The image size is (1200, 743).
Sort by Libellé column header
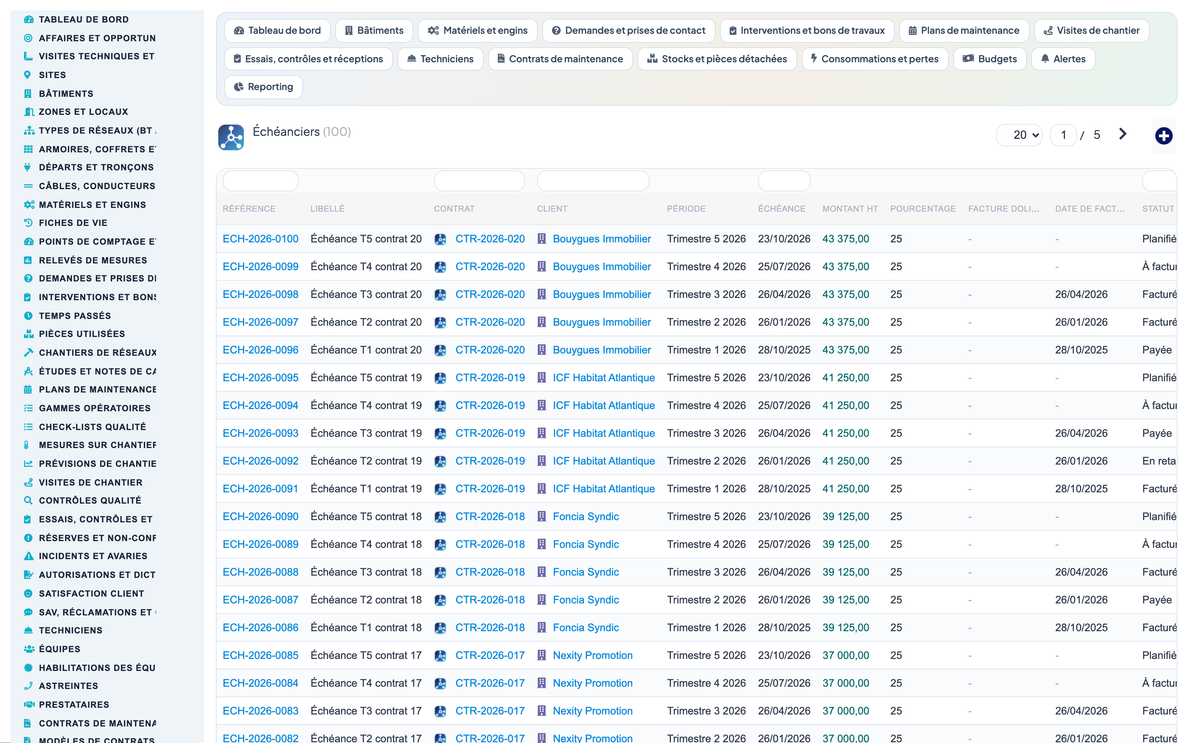(327, 209)
